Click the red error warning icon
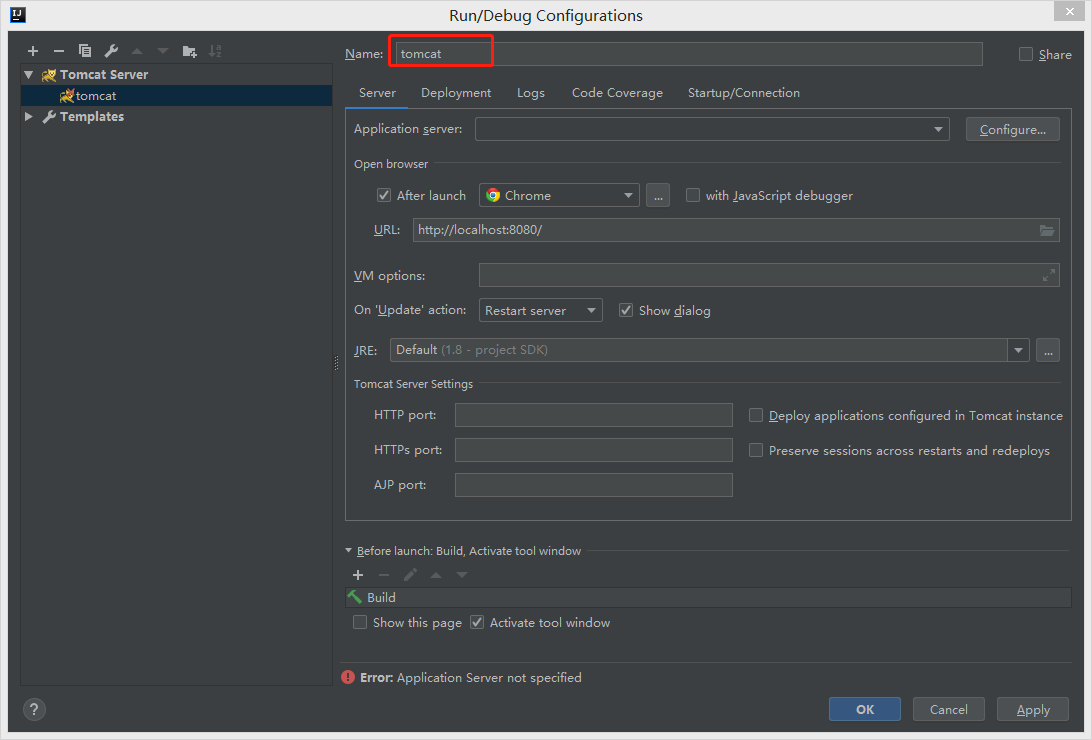This screenshot has height=740, width=1092. (348, 677)
